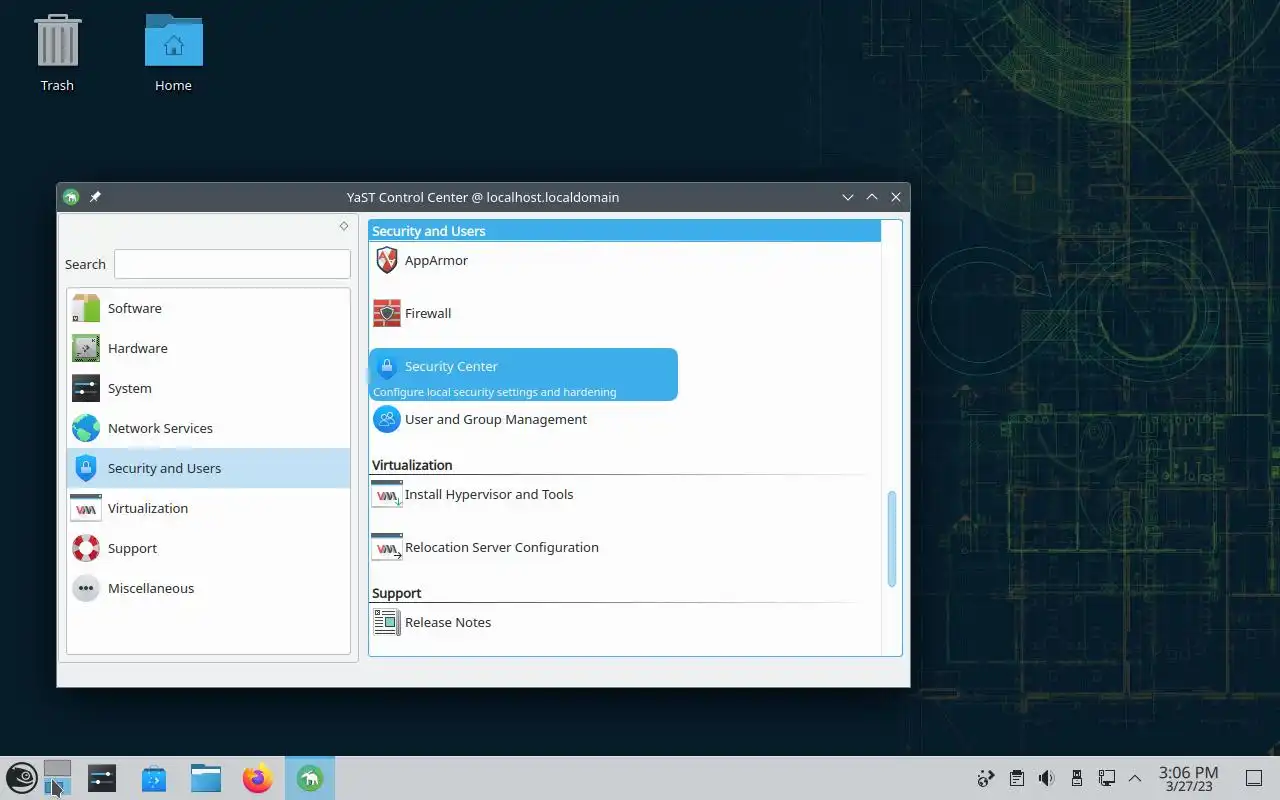This screenshot has height=800, width=1280.
Task: Click Relocation Server Configuration icon
Action: (387, 547)
